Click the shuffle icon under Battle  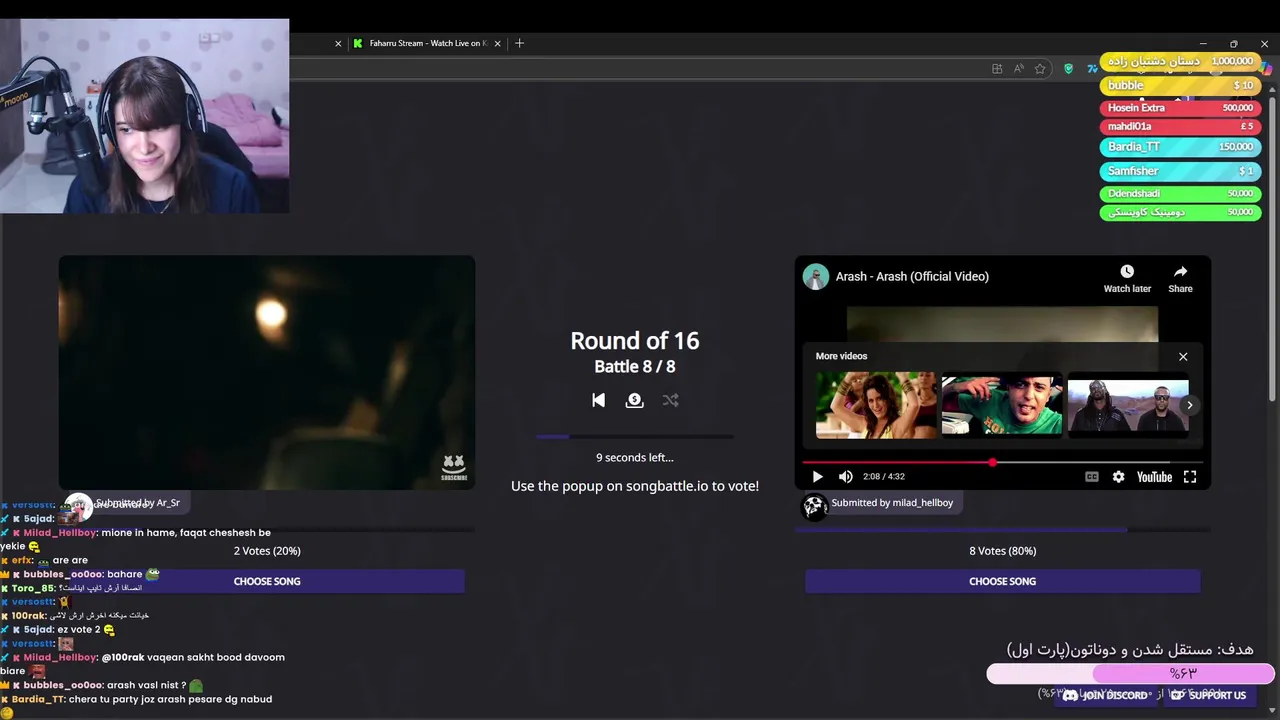(x=670, y=400)
